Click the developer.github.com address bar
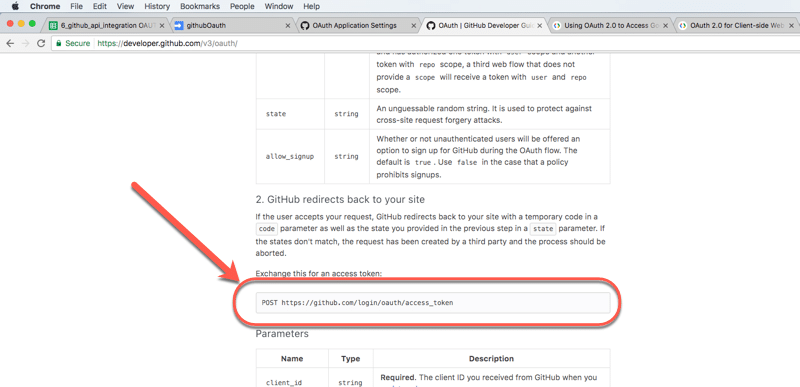Screen dimensions: 800x387 426,43
